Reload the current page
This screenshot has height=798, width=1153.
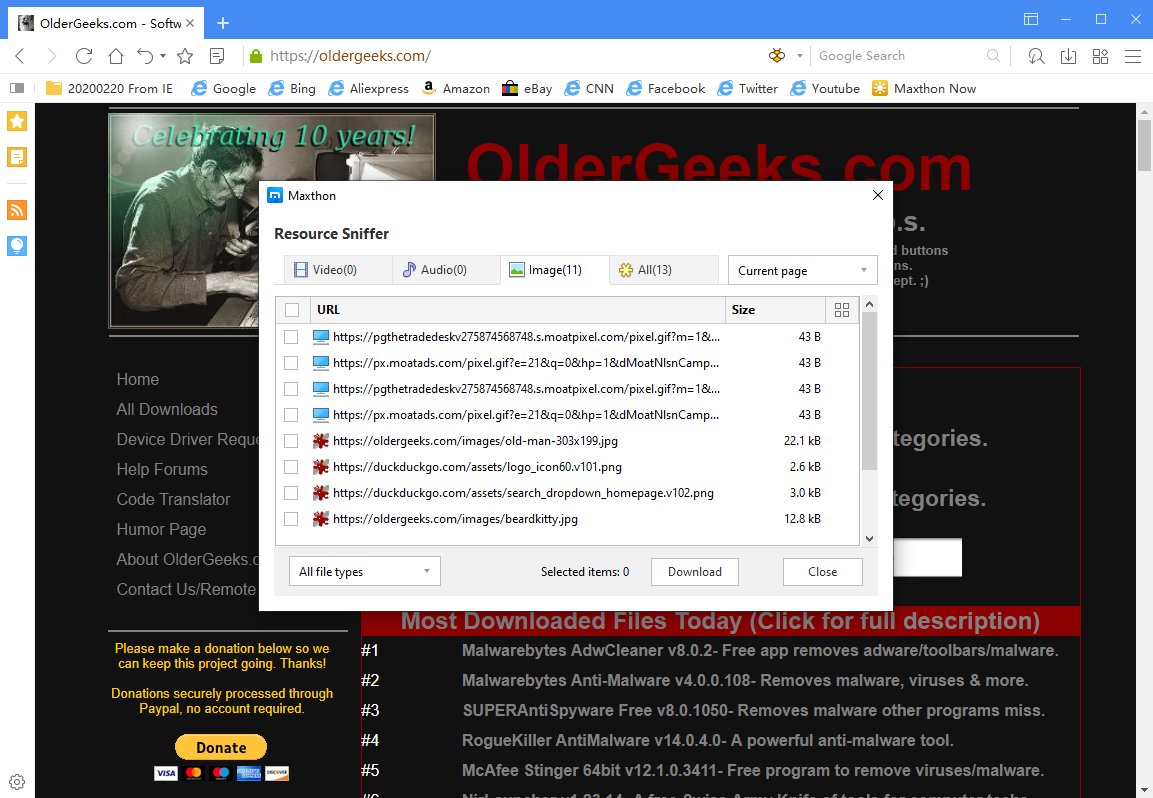84,56
